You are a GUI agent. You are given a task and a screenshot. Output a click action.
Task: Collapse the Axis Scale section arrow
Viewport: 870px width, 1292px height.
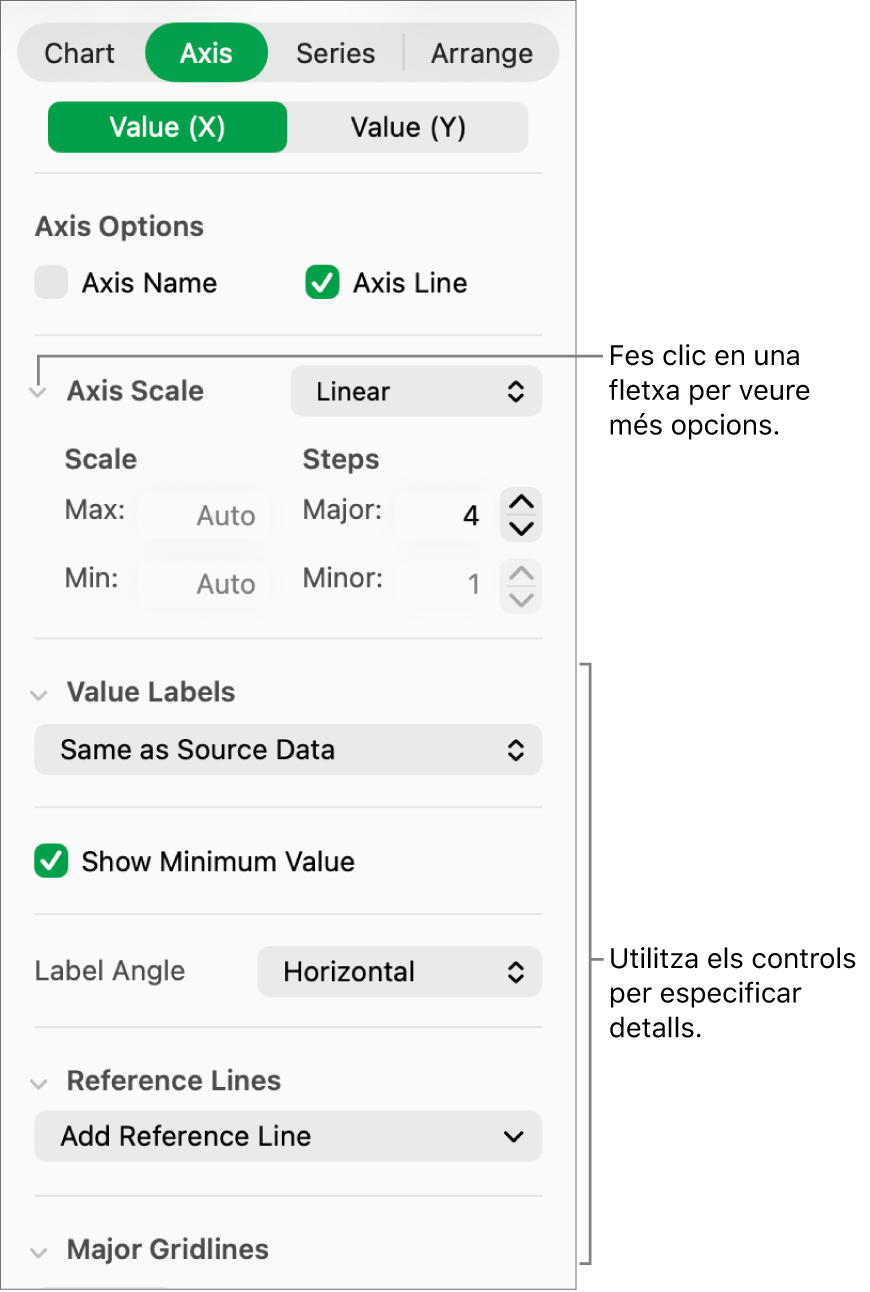[x=38, y=392]
